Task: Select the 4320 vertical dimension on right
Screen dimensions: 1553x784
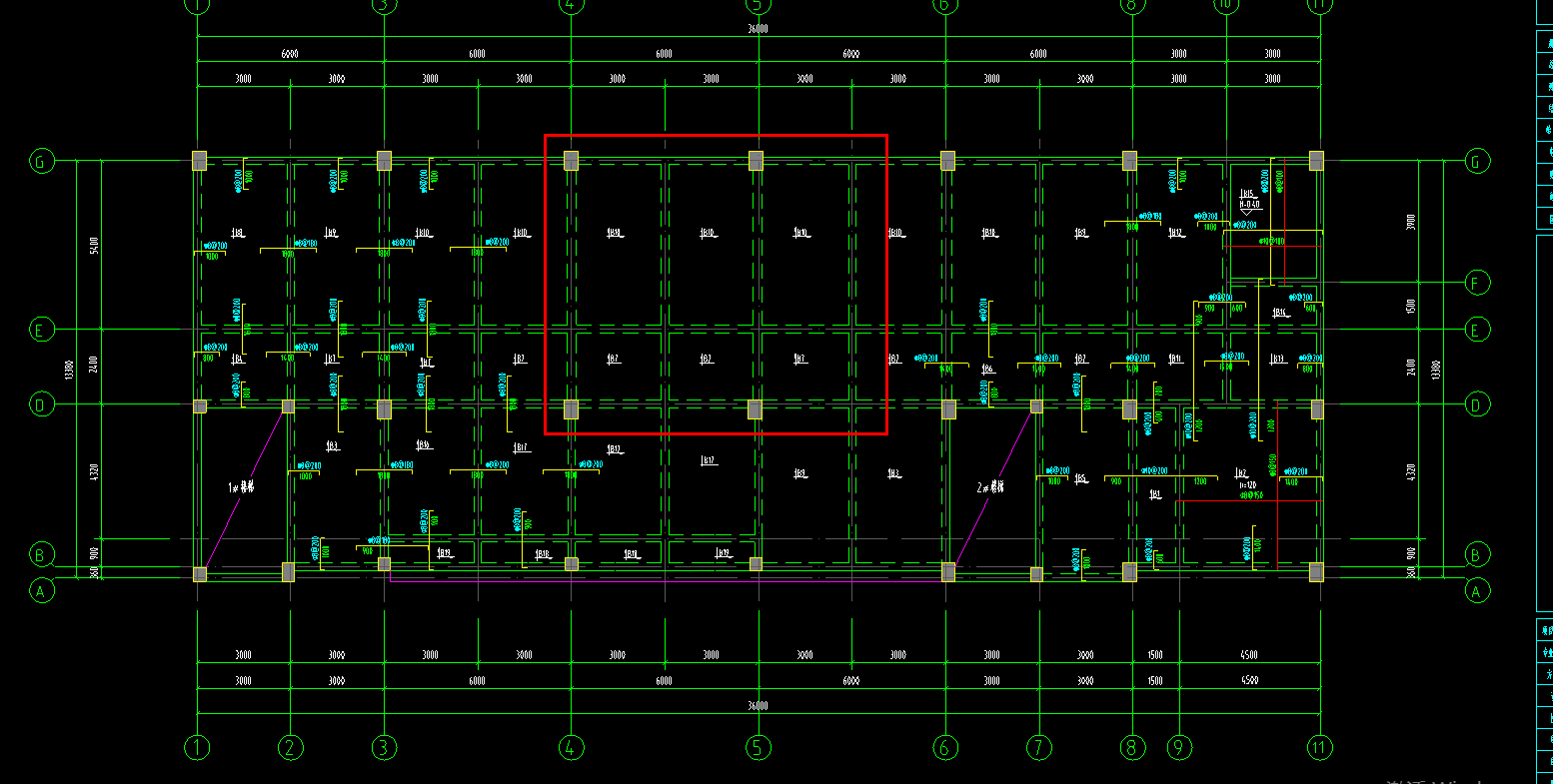Action: [1410, 472]
